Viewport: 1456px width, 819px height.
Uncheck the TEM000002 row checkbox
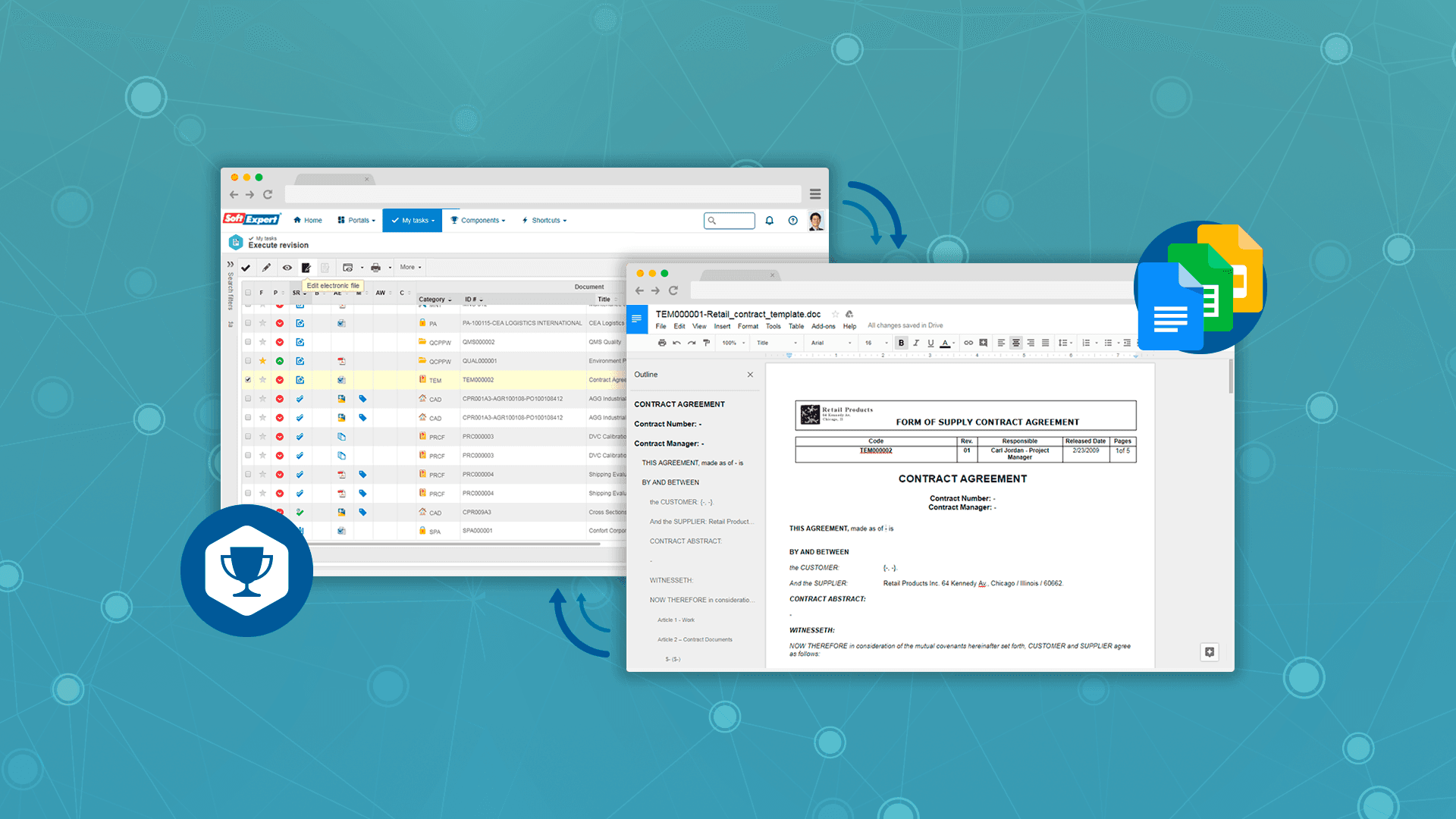(x=248, y=380)
